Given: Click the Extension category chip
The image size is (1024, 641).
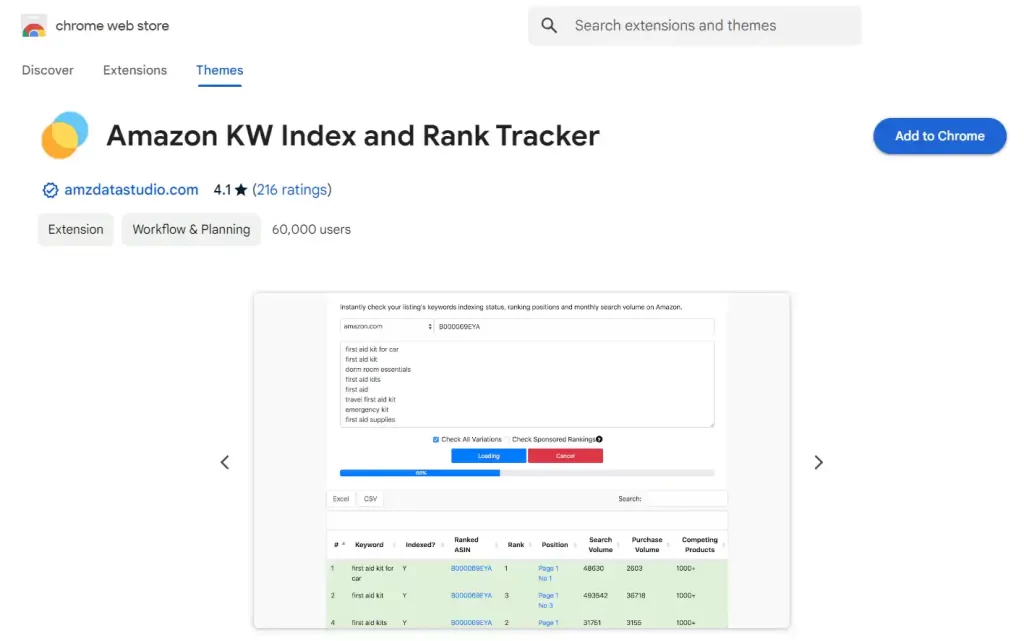Looking at the screenshot, I should (x=76, y=229).
